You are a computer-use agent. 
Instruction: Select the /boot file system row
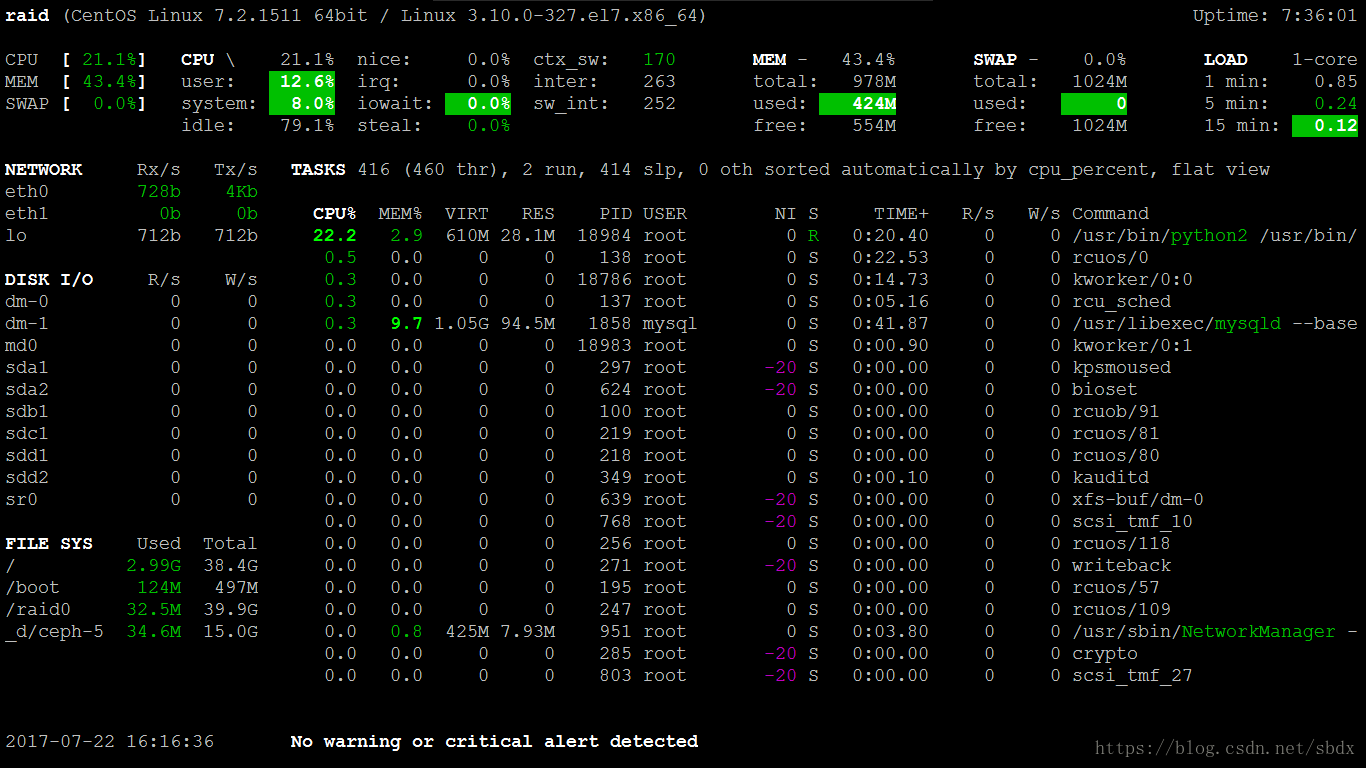(132, 588)
